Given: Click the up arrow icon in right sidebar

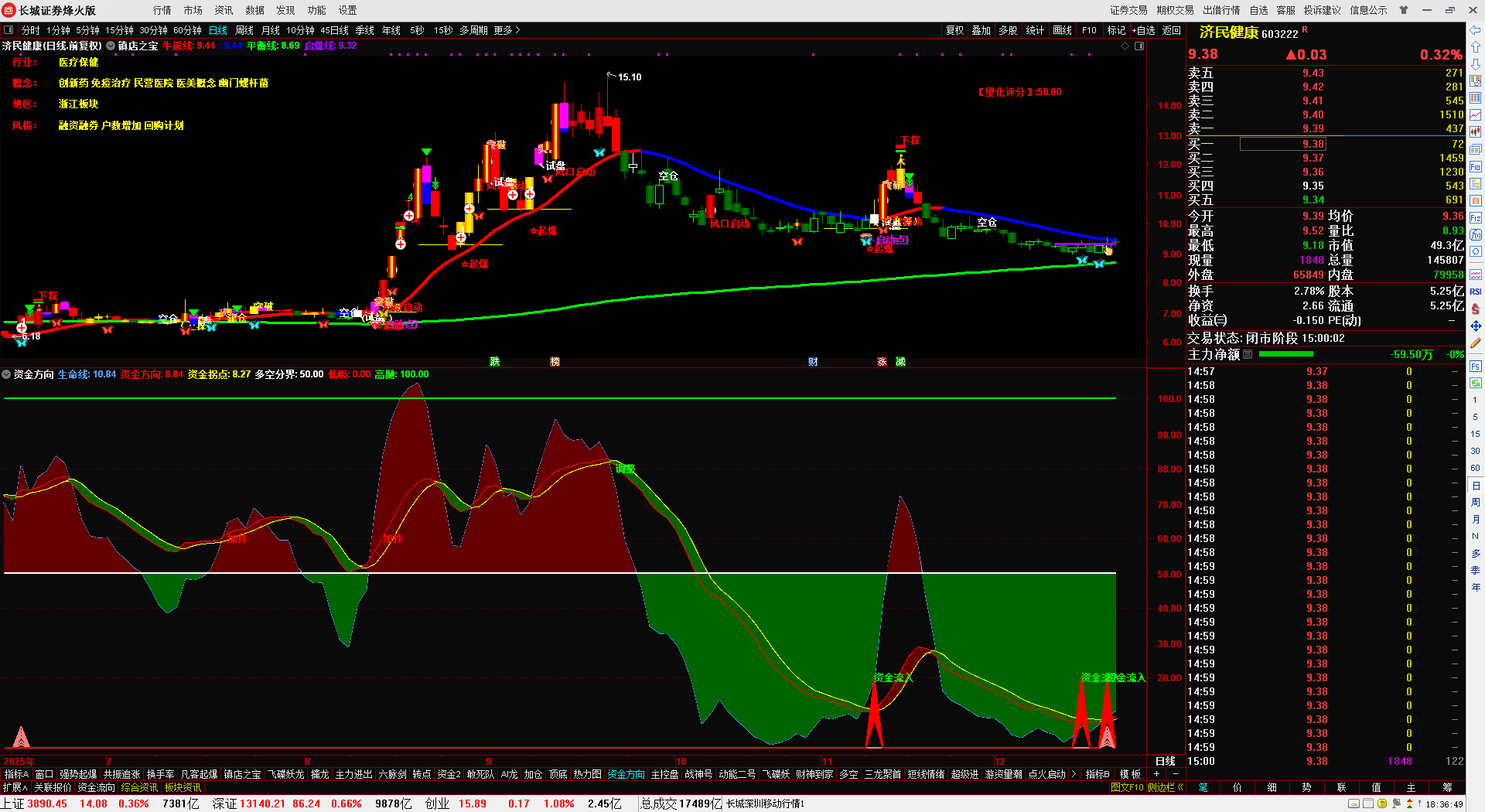Looking at the screenshot, I should pos(1476,47).
